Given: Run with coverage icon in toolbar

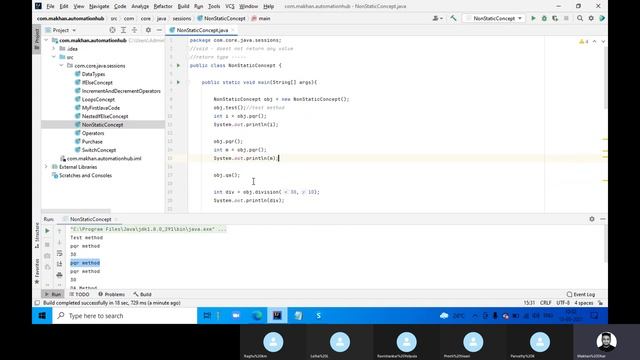Looking at the screenshot, I should click(555, 18).
